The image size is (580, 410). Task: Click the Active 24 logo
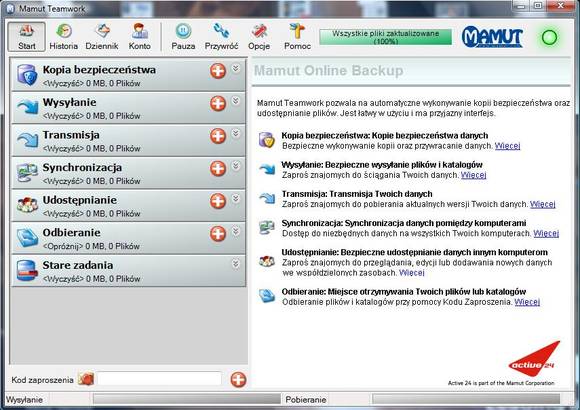534,359
